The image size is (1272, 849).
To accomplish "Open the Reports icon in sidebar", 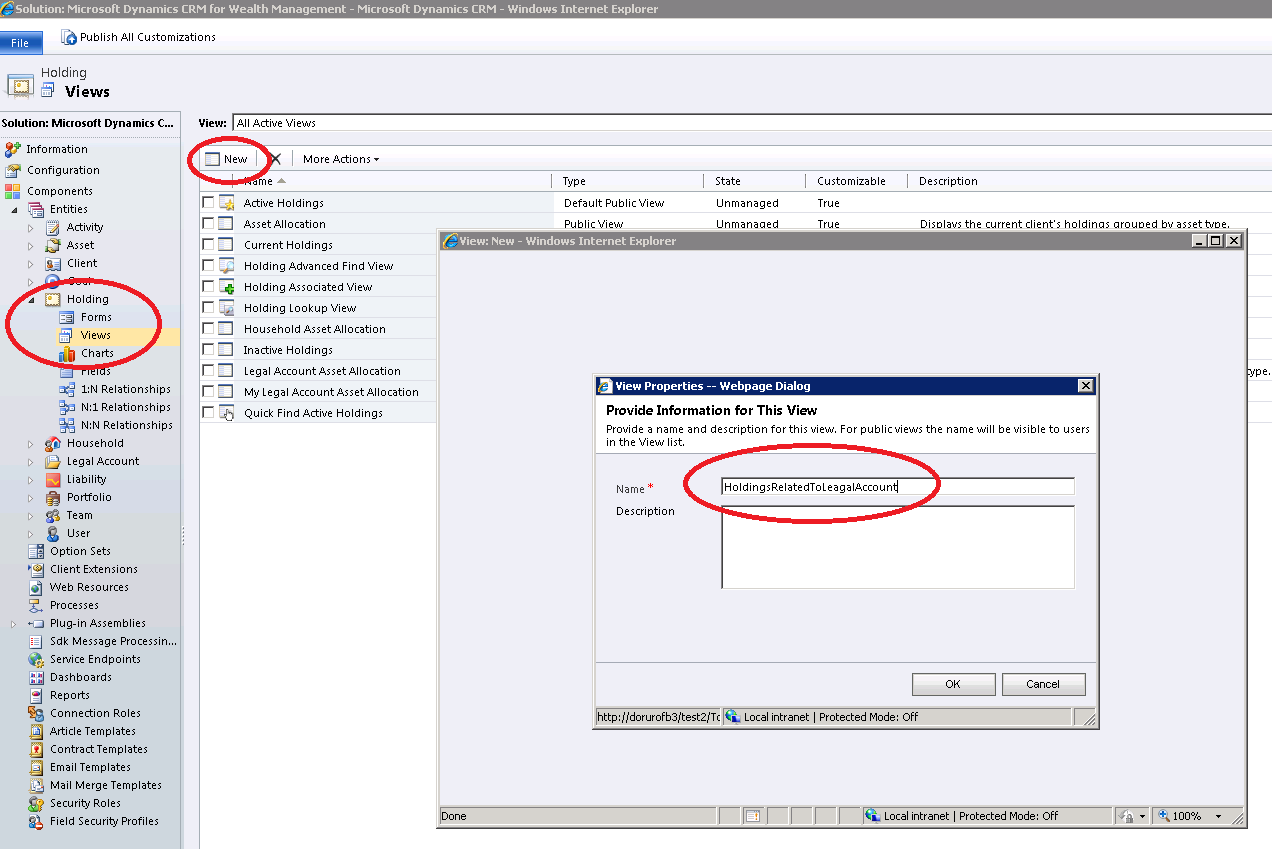I will (x=36, y=695).
